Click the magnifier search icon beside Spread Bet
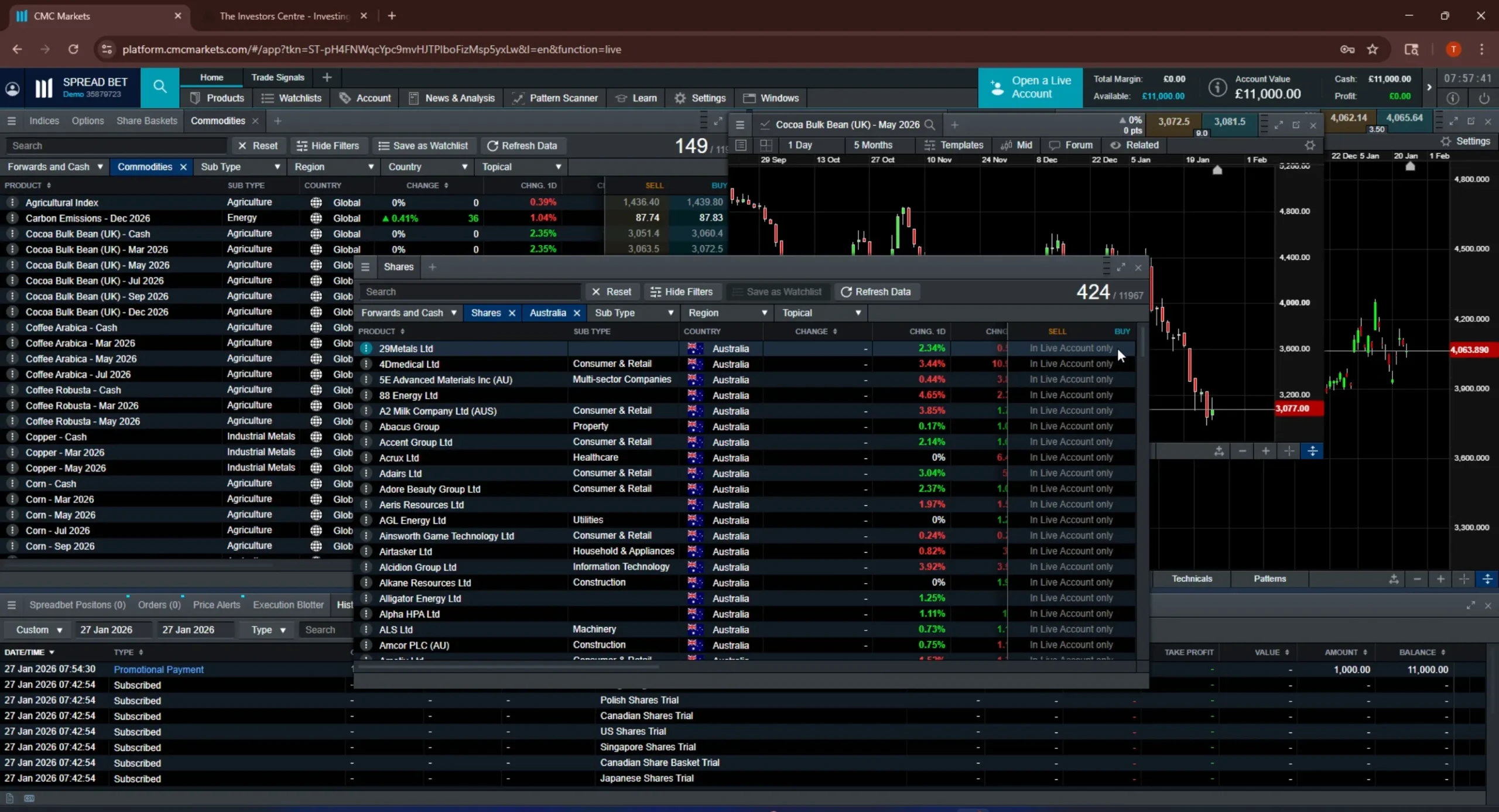Image resolution: width=1499 pixels, height=812 pixels. click(159, 87)
